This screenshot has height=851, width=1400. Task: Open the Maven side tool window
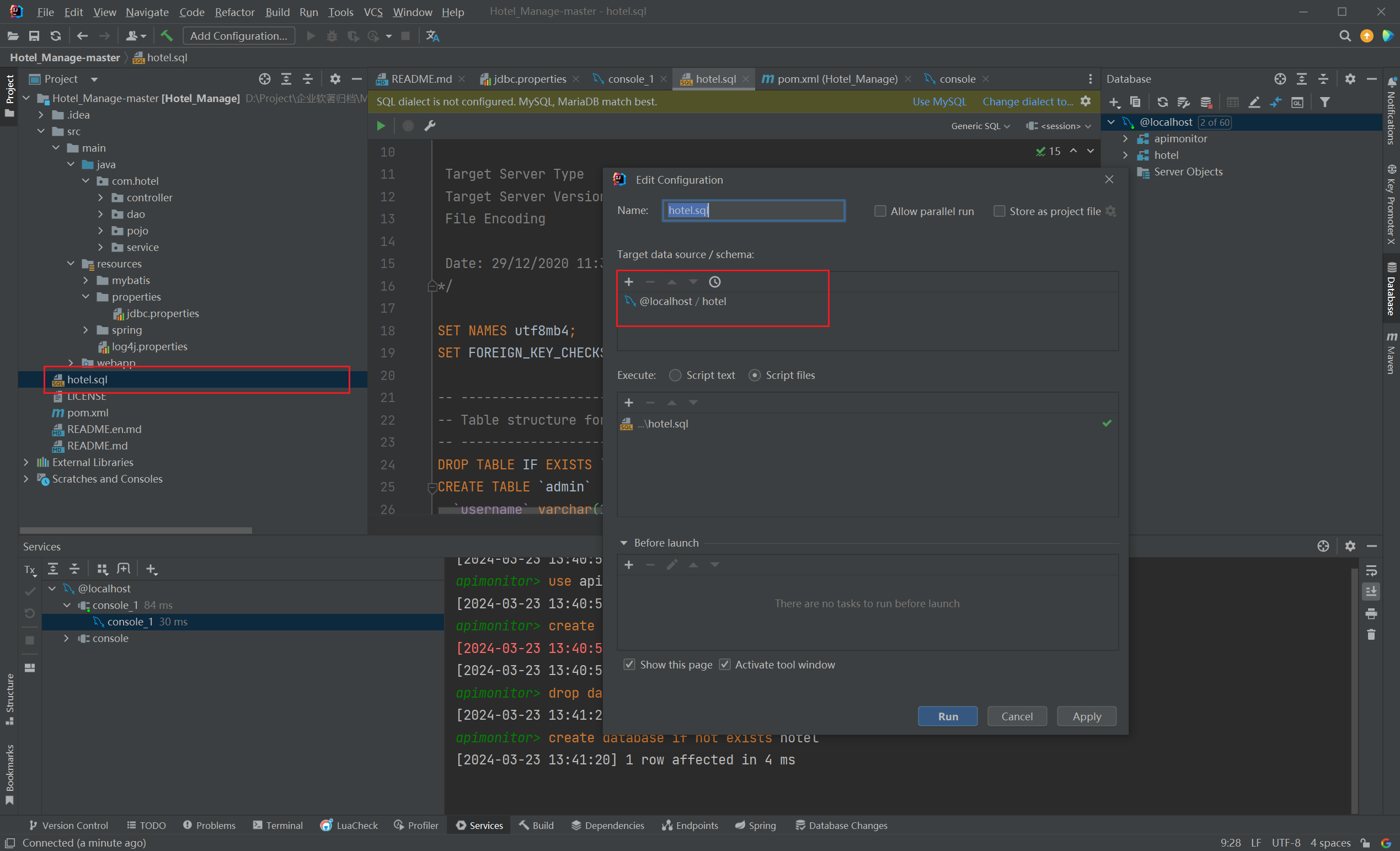pos(1391,352)
